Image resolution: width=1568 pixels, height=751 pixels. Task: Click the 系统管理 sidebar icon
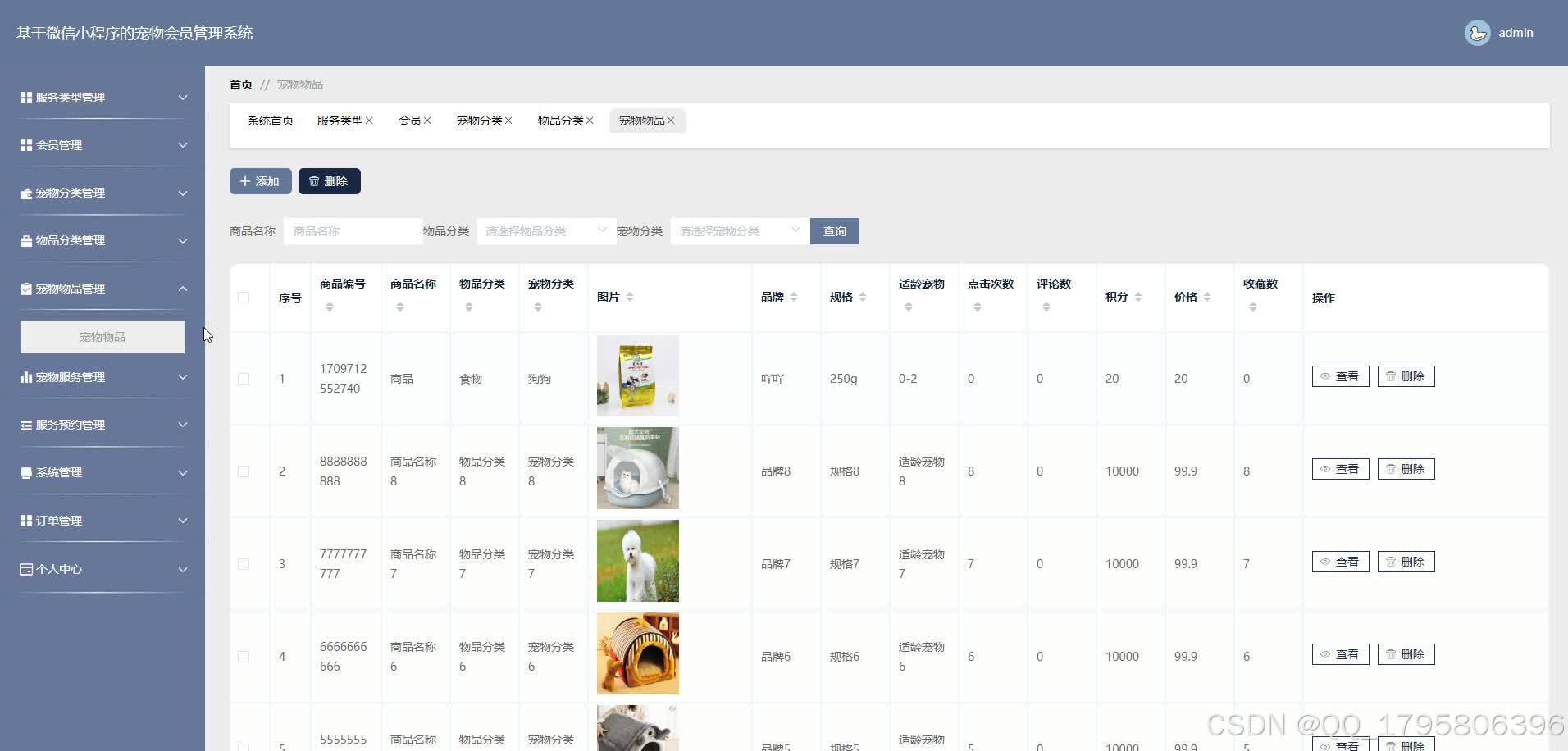(x=26, y=473)
